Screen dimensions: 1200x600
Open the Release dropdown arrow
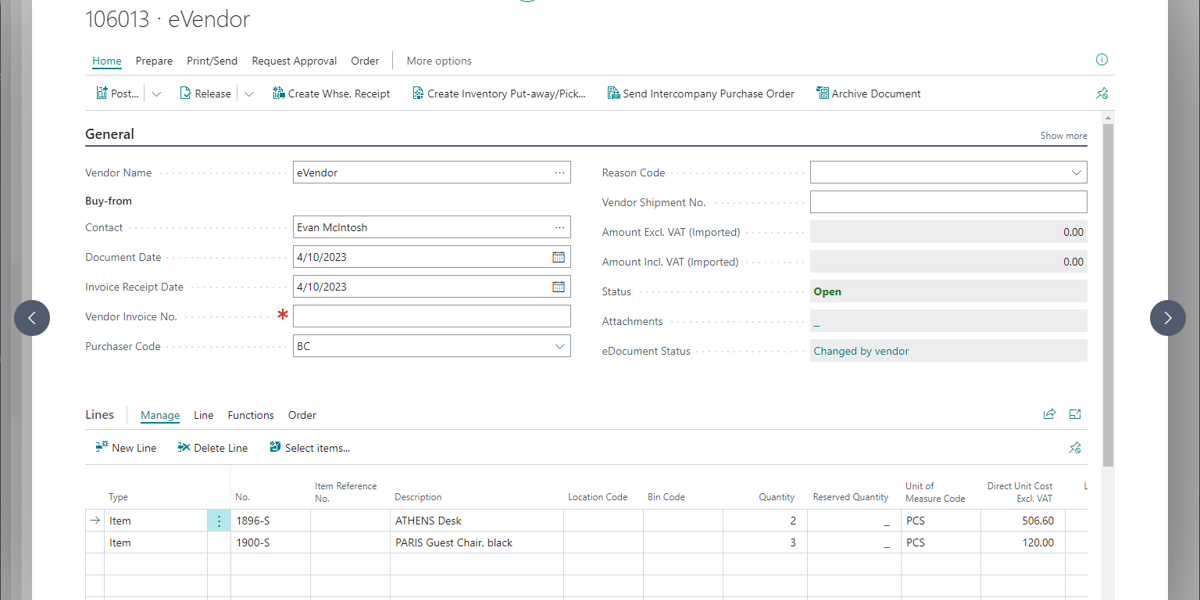[x=249, y=94]
